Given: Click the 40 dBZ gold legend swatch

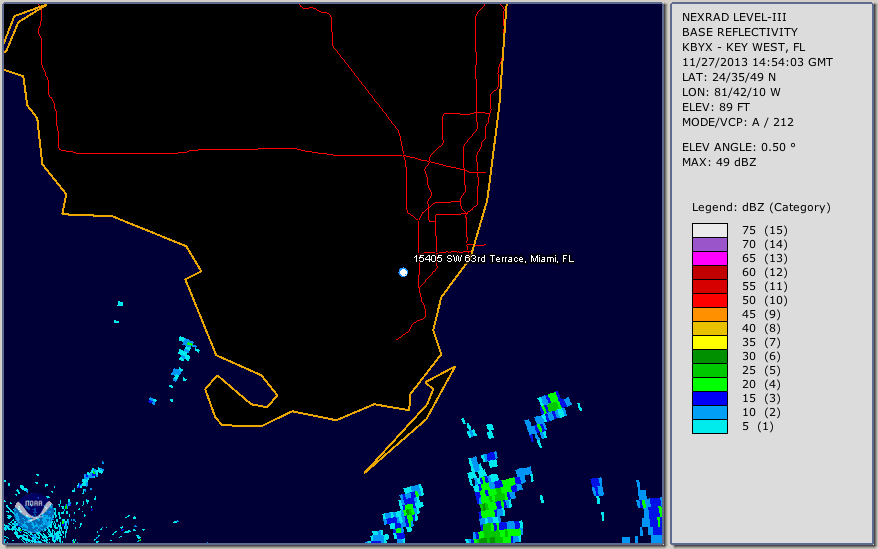Looking at the screenshot, I should pyautogui.click(x=709, y=328).
